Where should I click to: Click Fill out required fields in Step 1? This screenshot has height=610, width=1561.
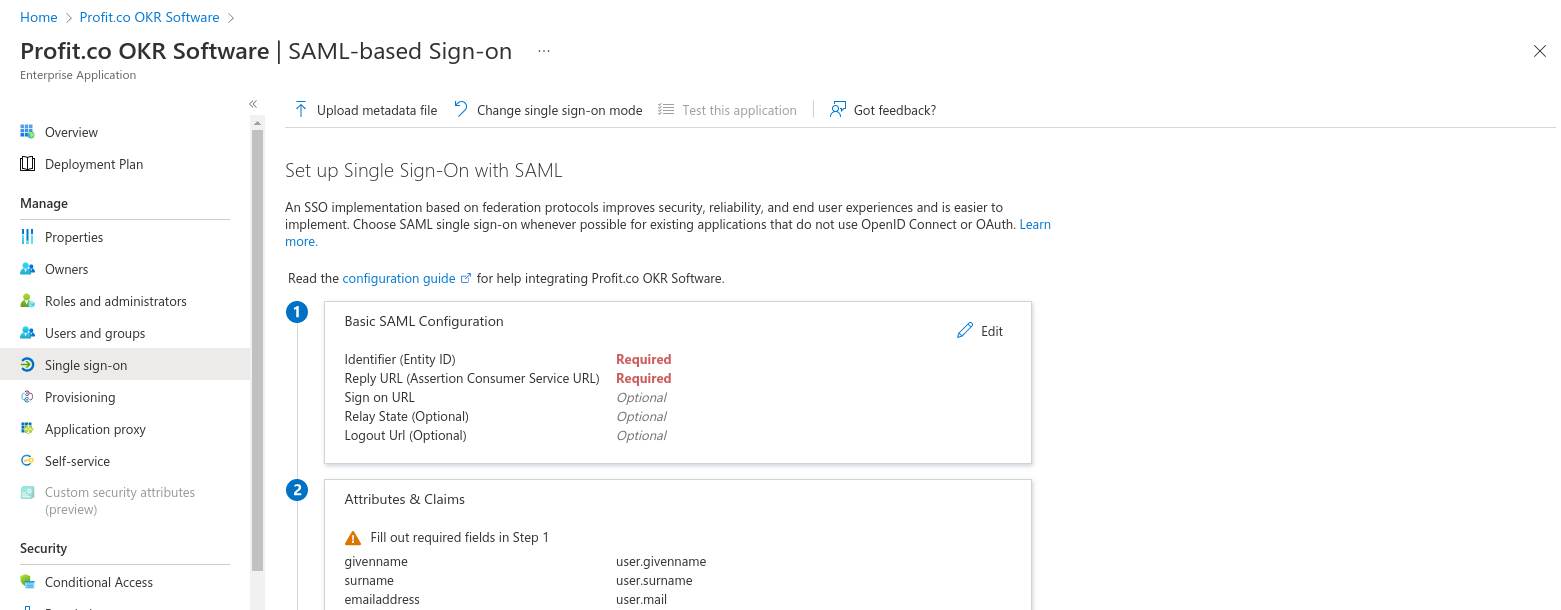click(x=460, y=537)
